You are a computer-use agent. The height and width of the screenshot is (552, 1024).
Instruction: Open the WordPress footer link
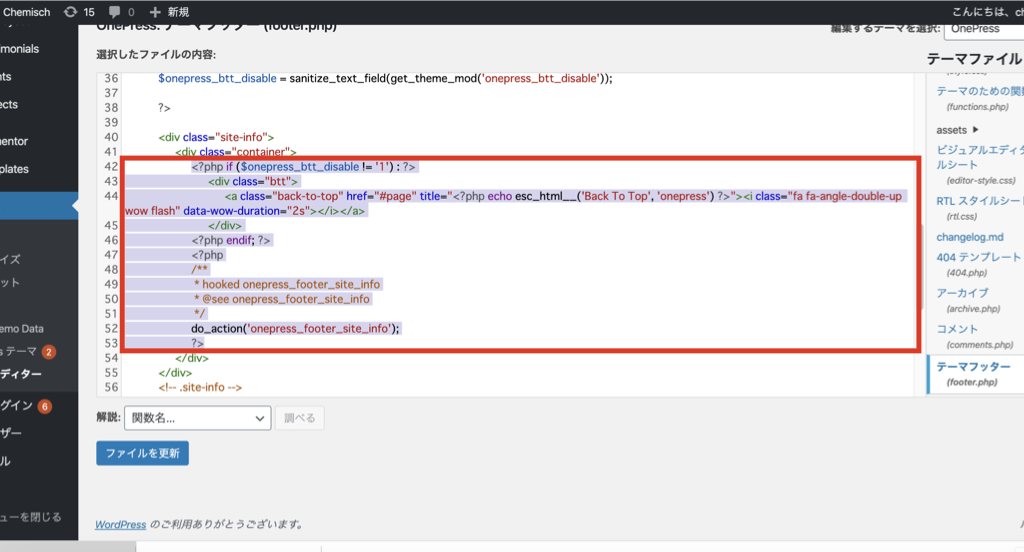121,525
